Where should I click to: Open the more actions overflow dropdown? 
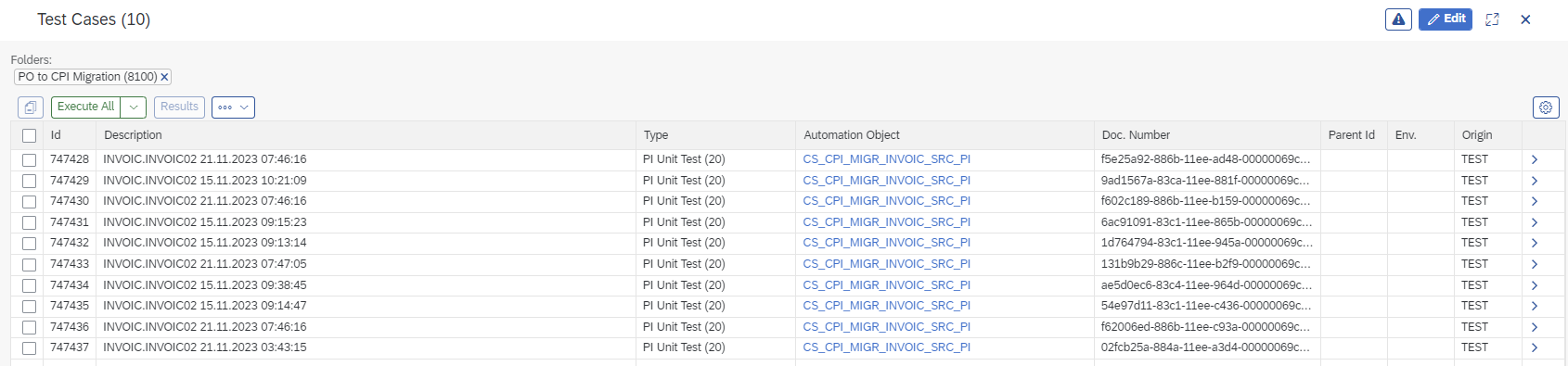(x=233, y=107)
